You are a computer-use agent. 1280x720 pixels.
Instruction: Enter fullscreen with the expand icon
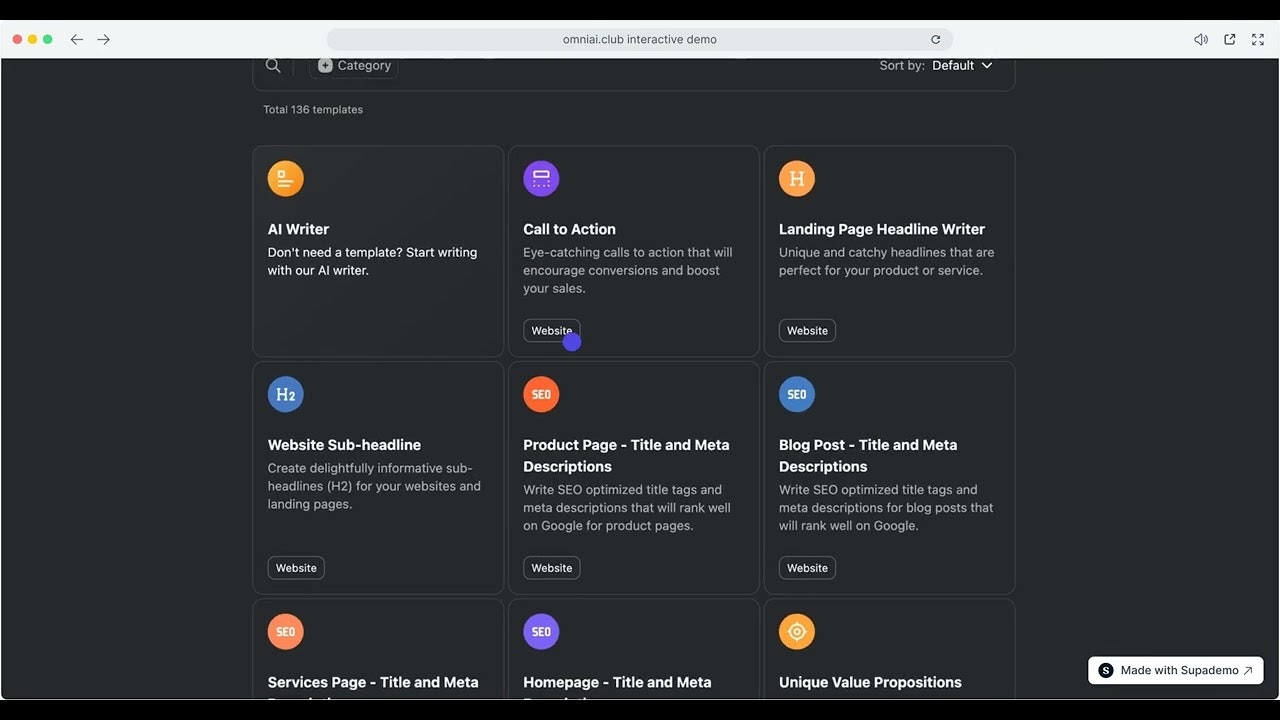click(1258, 40)
